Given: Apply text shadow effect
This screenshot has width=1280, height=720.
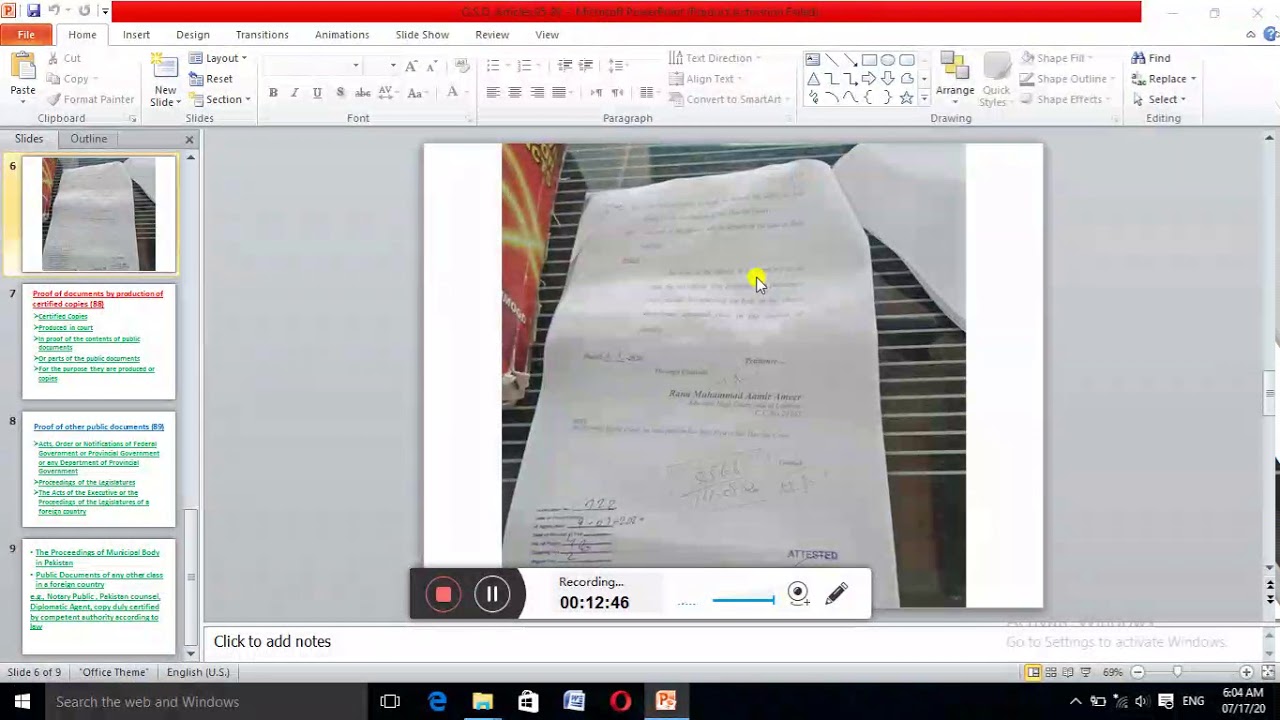Looking at the screenshot, I should [340, 93].
